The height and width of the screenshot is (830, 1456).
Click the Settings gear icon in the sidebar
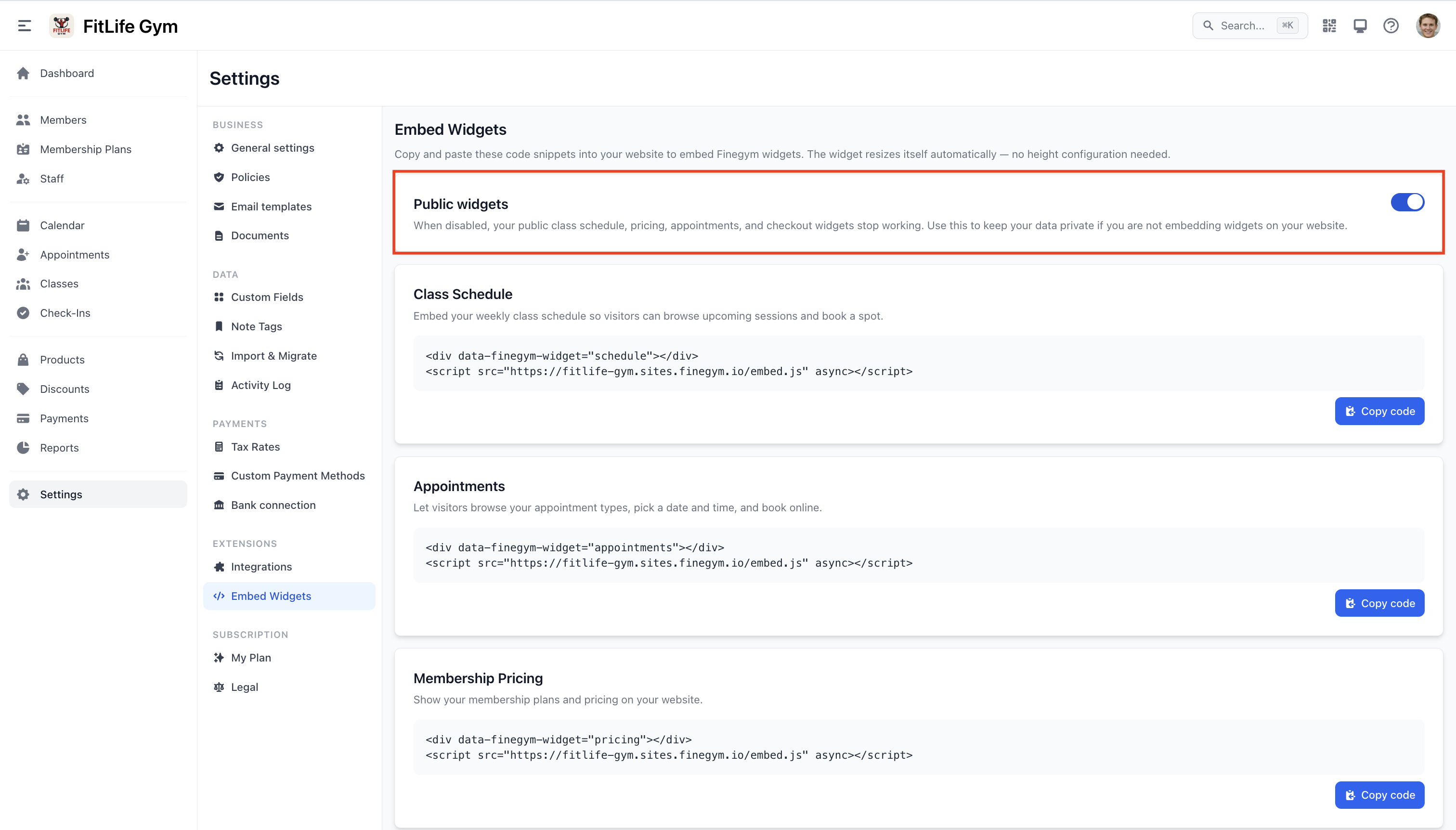coord(23,494)
